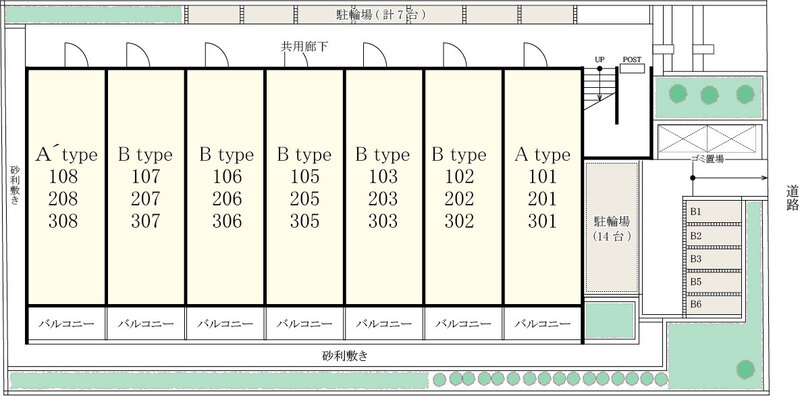Viewport: 800px width, 396px height.
Task: Click parking space B5
Action: click(715, 282)
